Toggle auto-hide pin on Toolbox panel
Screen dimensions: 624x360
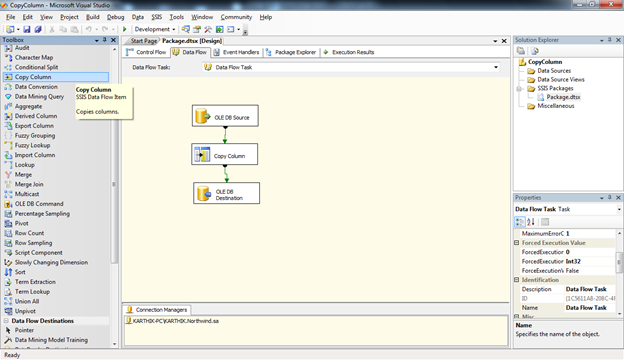(105, 40)
